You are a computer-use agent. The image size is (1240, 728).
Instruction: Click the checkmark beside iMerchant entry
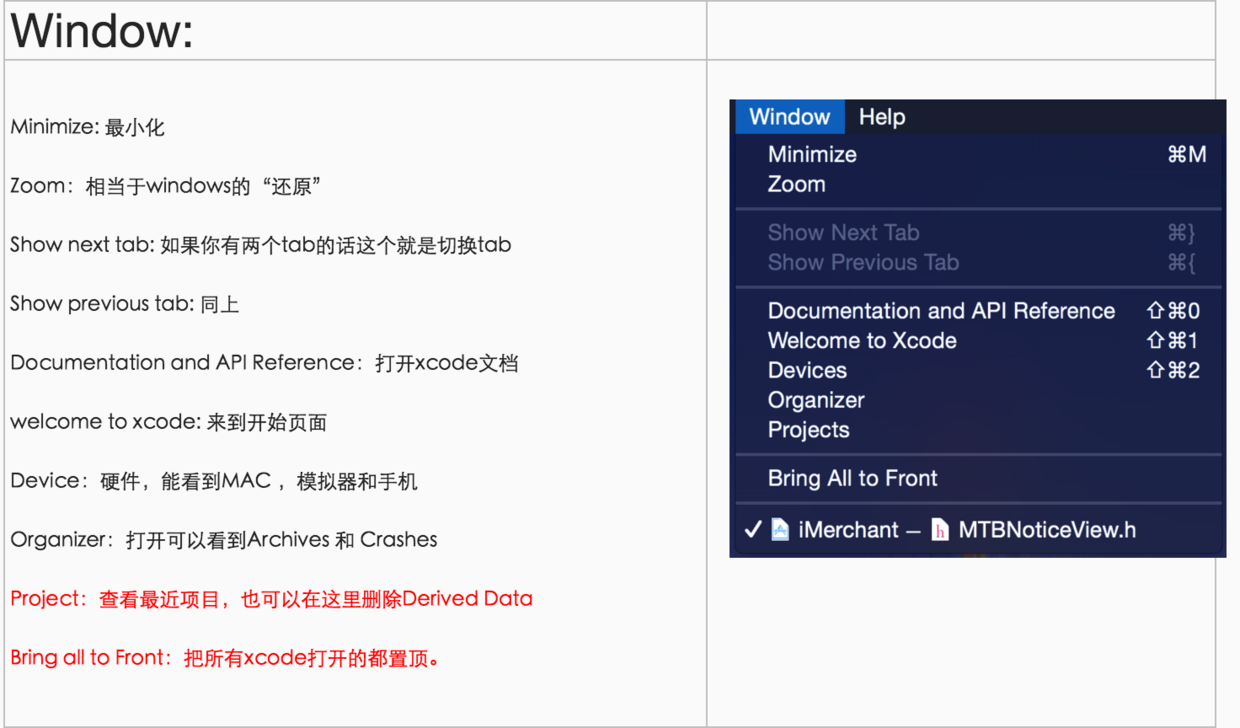point(753,529)
